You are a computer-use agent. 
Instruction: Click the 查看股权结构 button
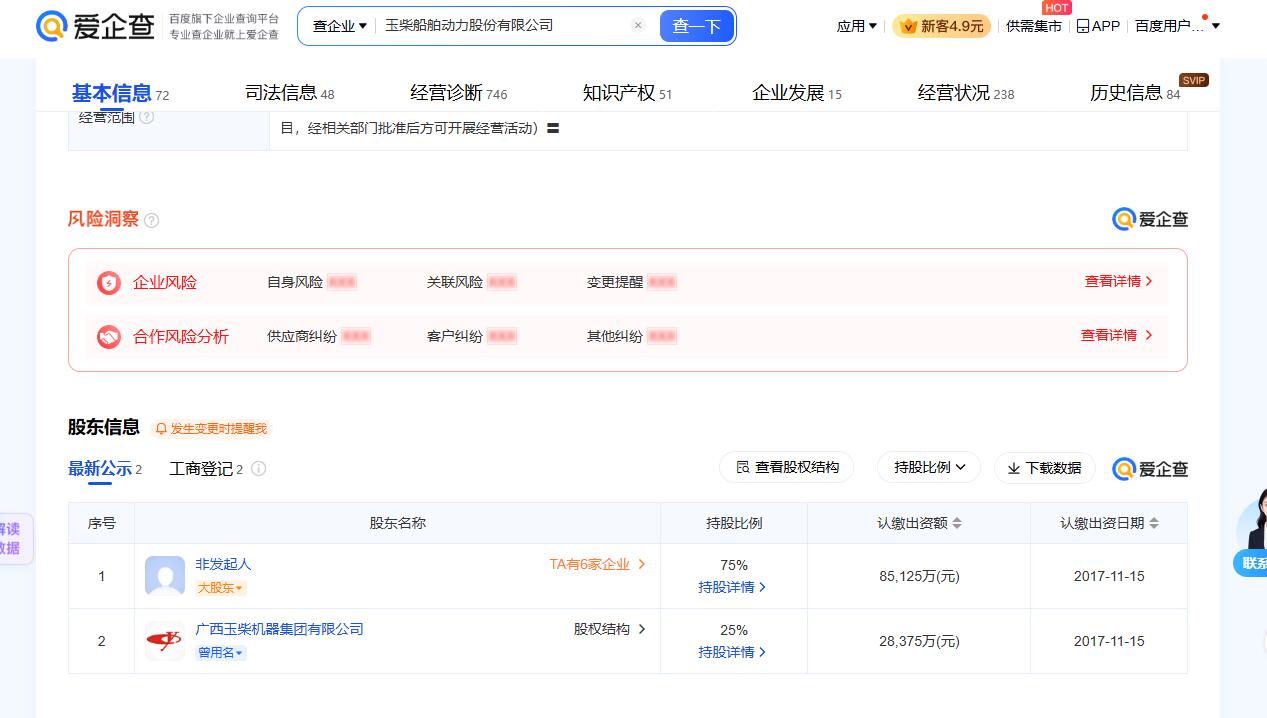coord(787,467)
